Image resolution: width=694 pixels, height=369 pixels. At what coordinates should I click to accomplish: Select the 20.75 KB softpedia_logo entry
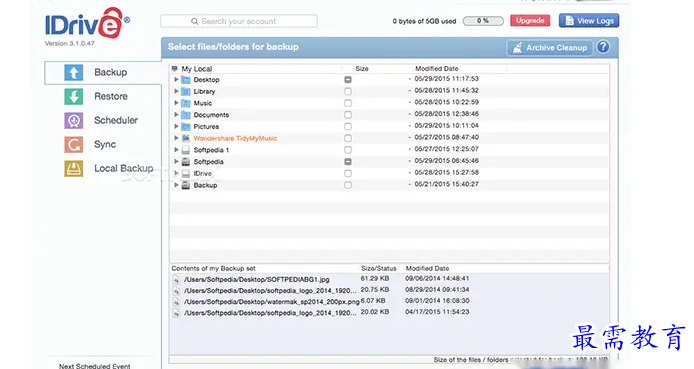pyautogui.click(x=389, y=290)
